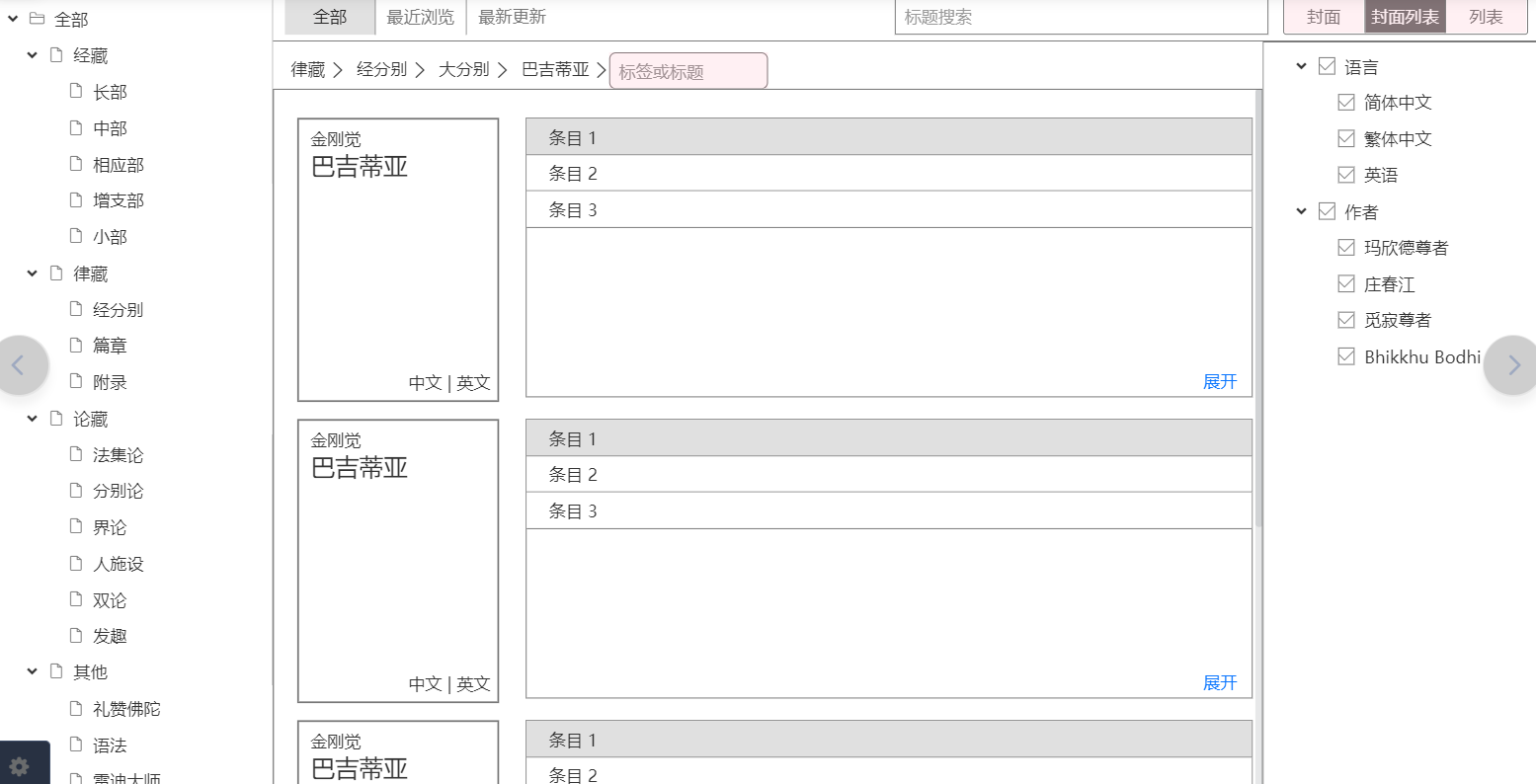Click the file icon next to 附录
This screenshot has height=784, width=1536.
click(76, 381)
